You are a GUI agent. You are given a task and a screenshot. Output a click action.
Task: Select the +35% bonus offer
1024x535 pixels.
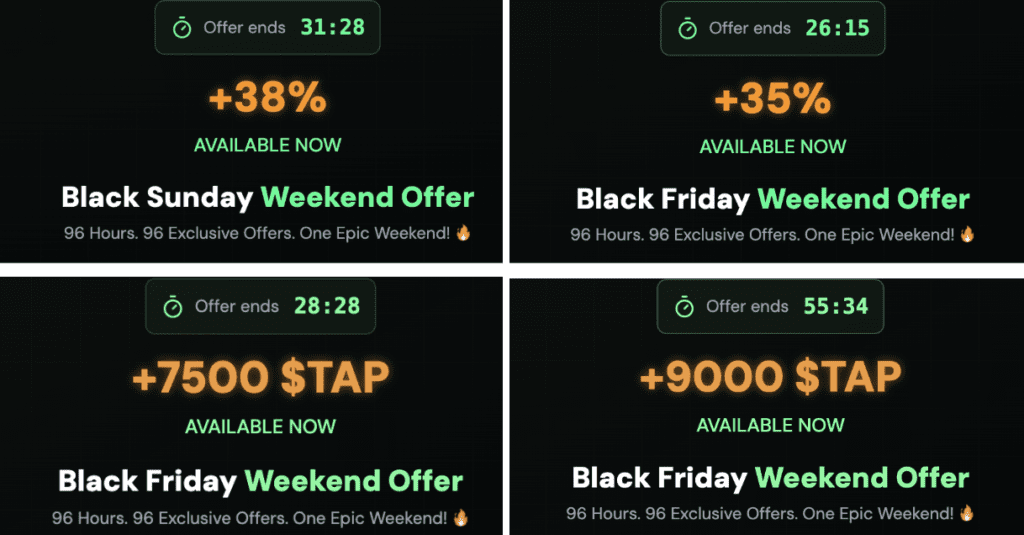point(772,98)
